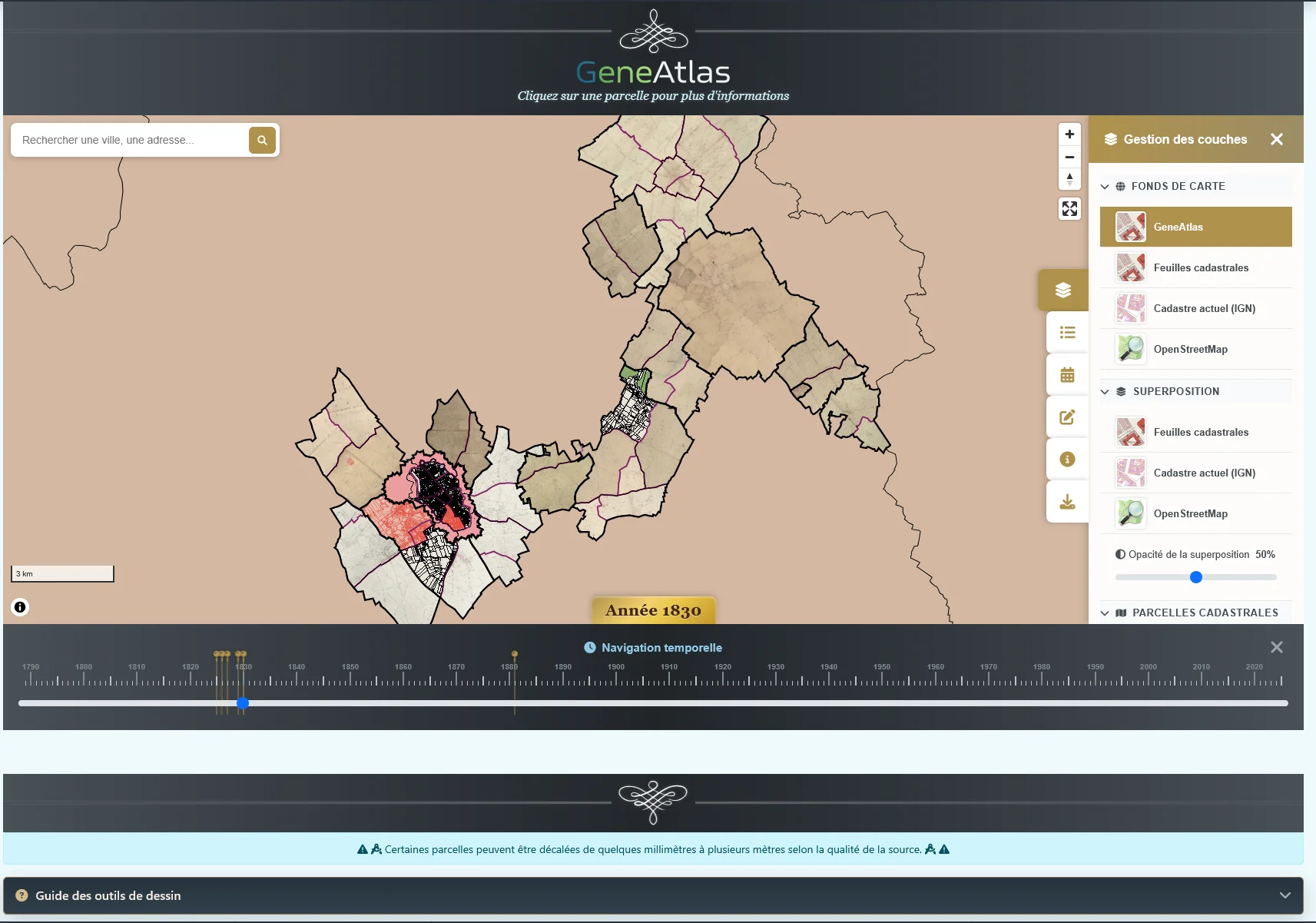Click the search magnifier button

coord(262,140)
